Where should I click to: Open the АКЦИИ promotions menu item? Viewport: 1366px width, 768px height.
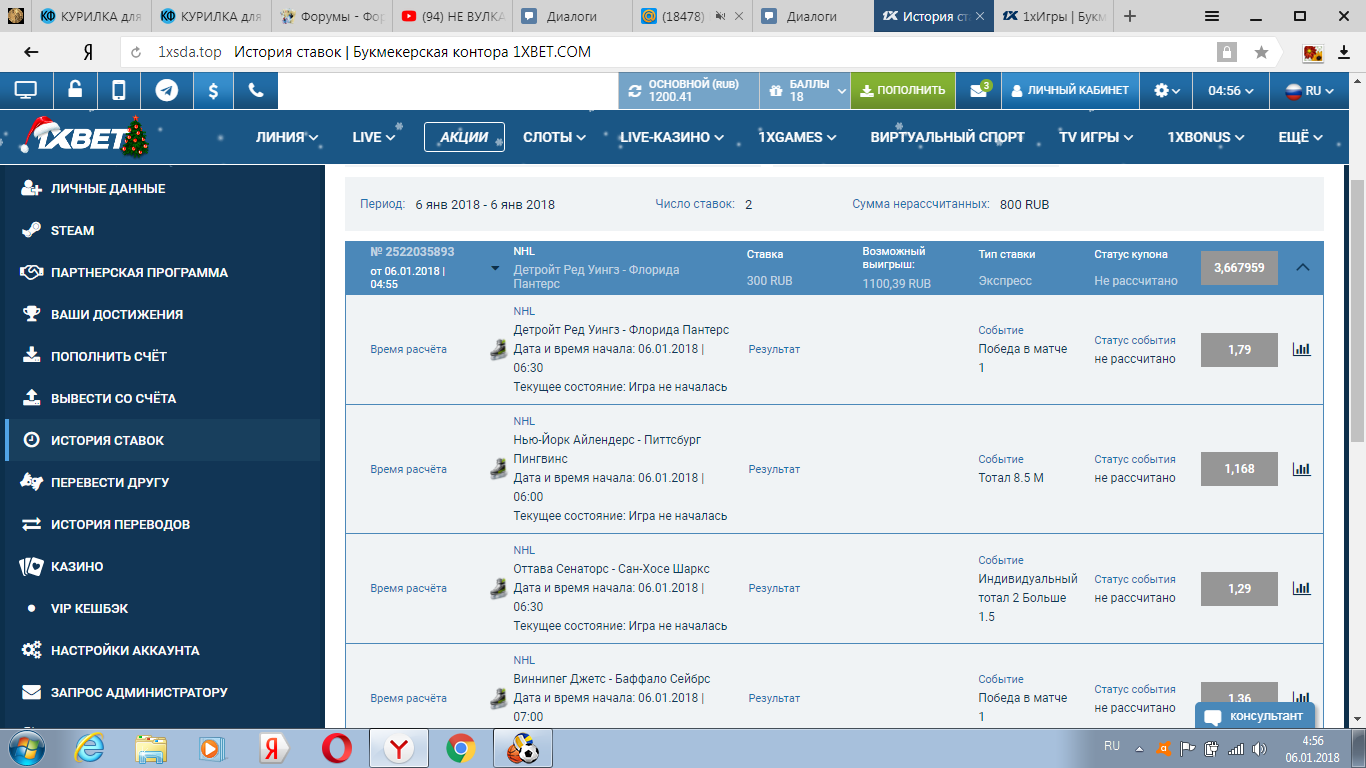[464, 137]
